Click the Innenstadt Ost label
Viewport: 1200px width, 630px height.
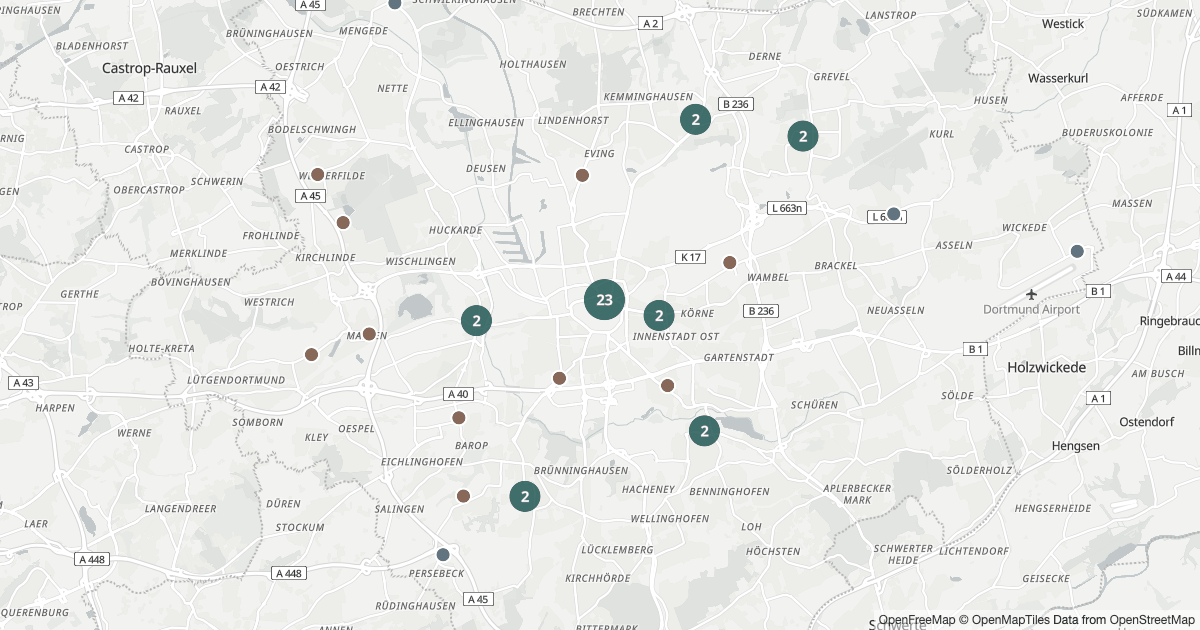[x=676, y=337]
